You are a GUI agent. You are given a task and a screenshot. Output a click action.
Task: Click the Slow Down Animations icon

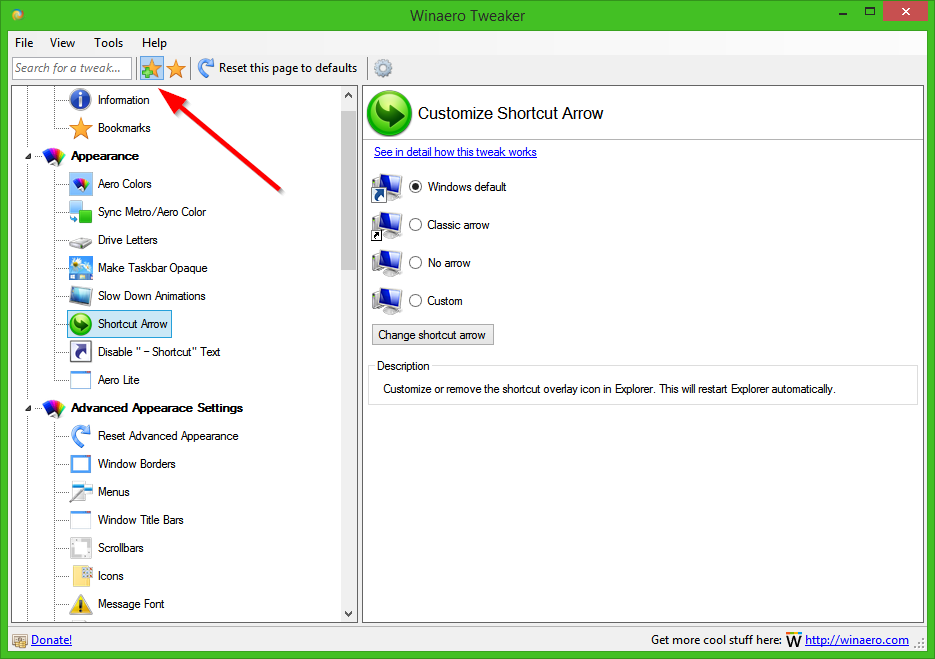click(x=81, y=296)
